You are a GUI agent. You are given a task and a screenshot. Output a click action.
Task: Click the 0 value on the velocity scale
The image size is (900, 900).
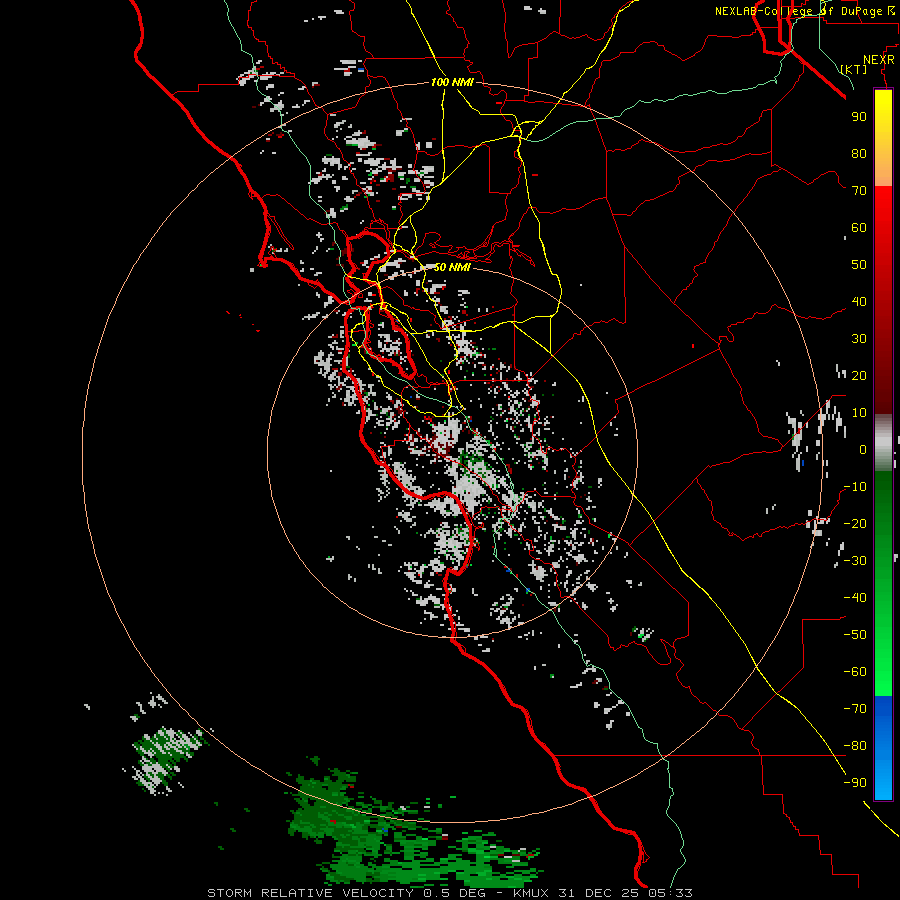863,449
